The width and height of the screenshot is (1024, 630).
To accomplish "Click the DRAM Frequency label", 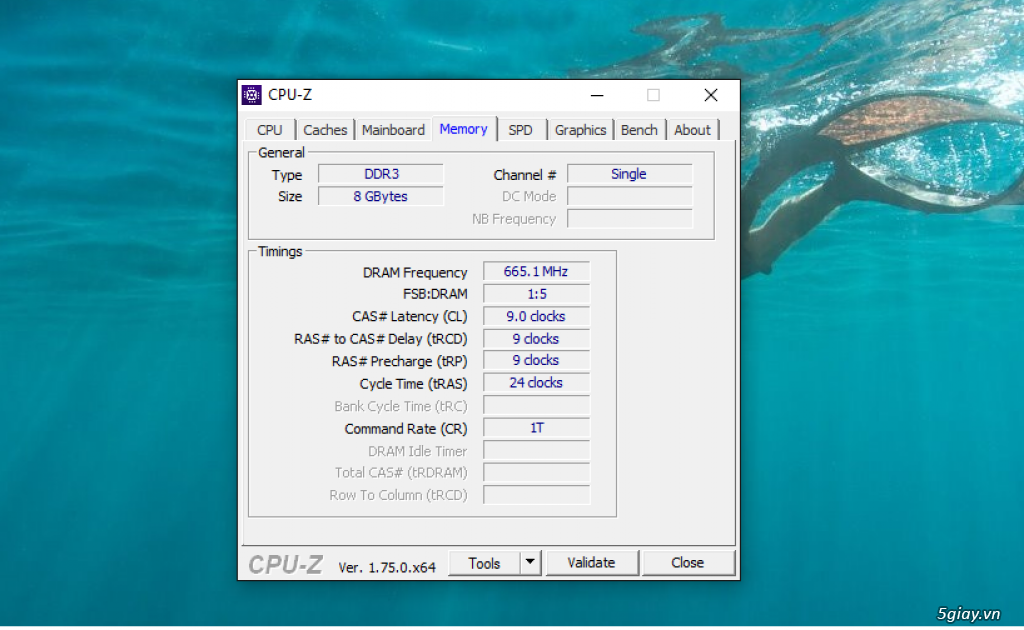I will [415, 272].
